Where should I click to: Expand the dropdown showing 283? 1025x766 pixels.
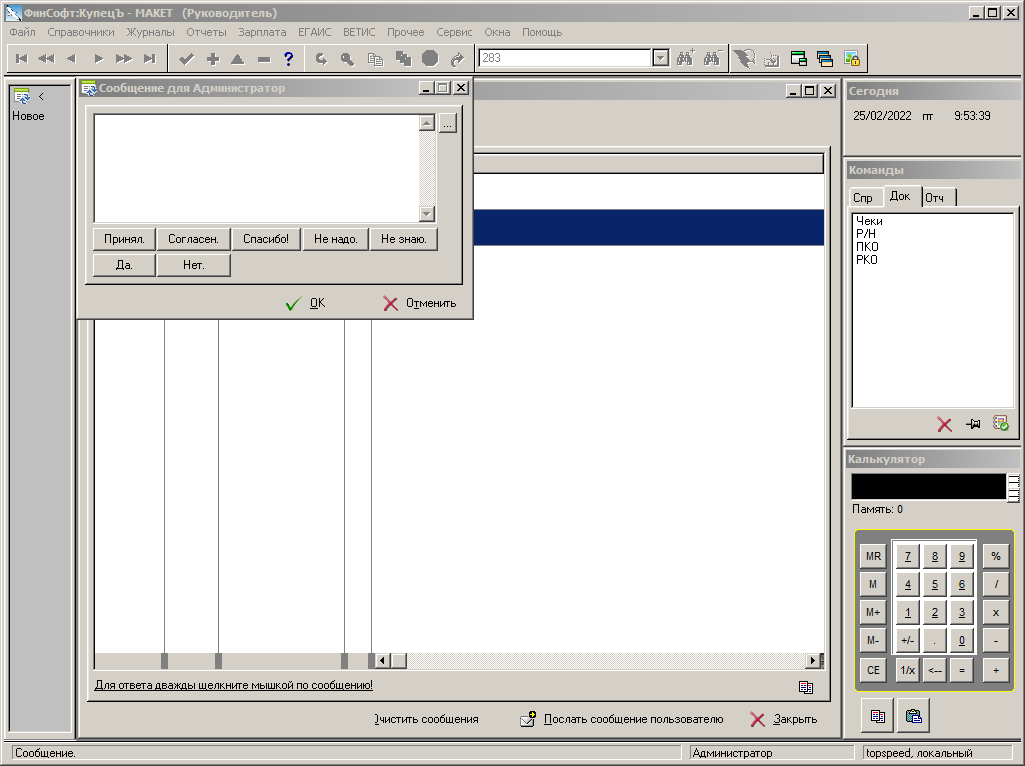pyautogui.click(x=661, y=59)
